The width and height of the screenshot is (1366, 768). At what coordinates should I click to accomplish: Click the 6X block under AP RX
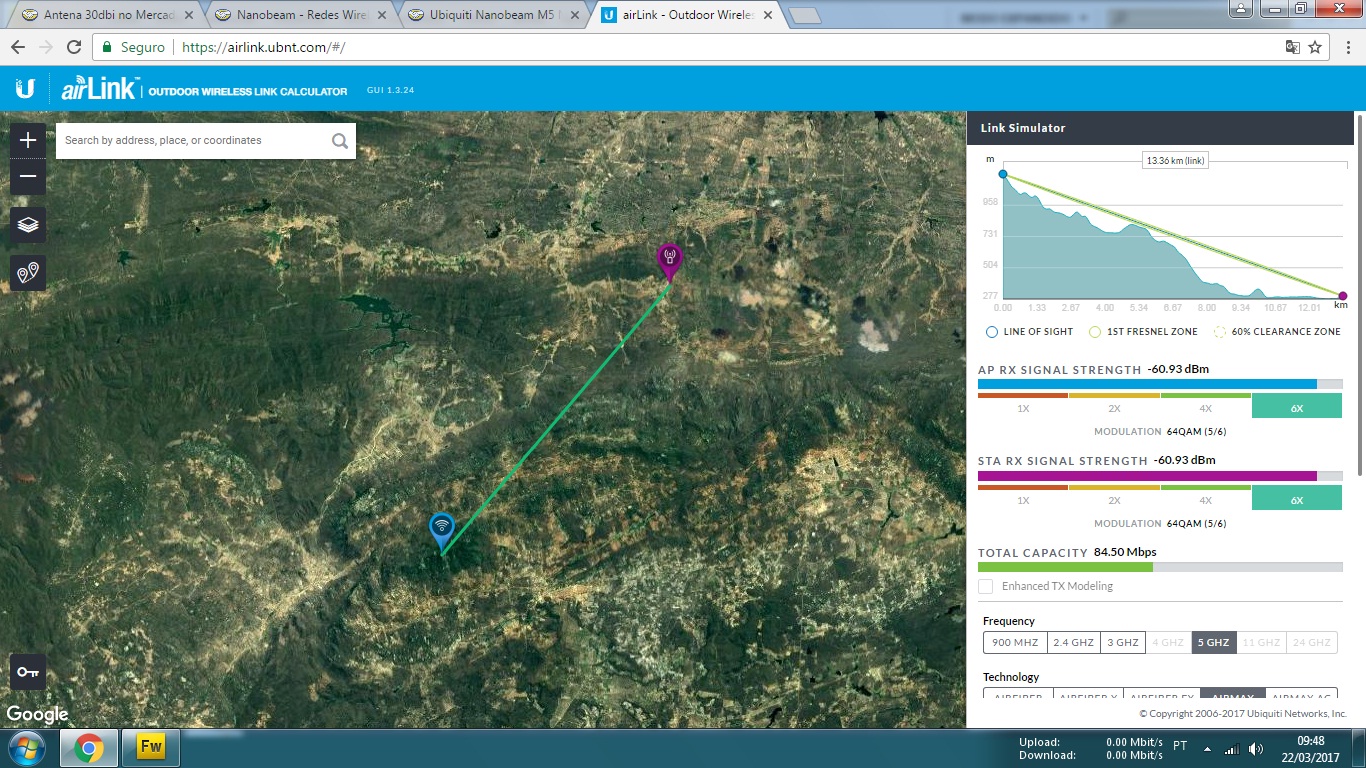click(x=1297, y=406)
